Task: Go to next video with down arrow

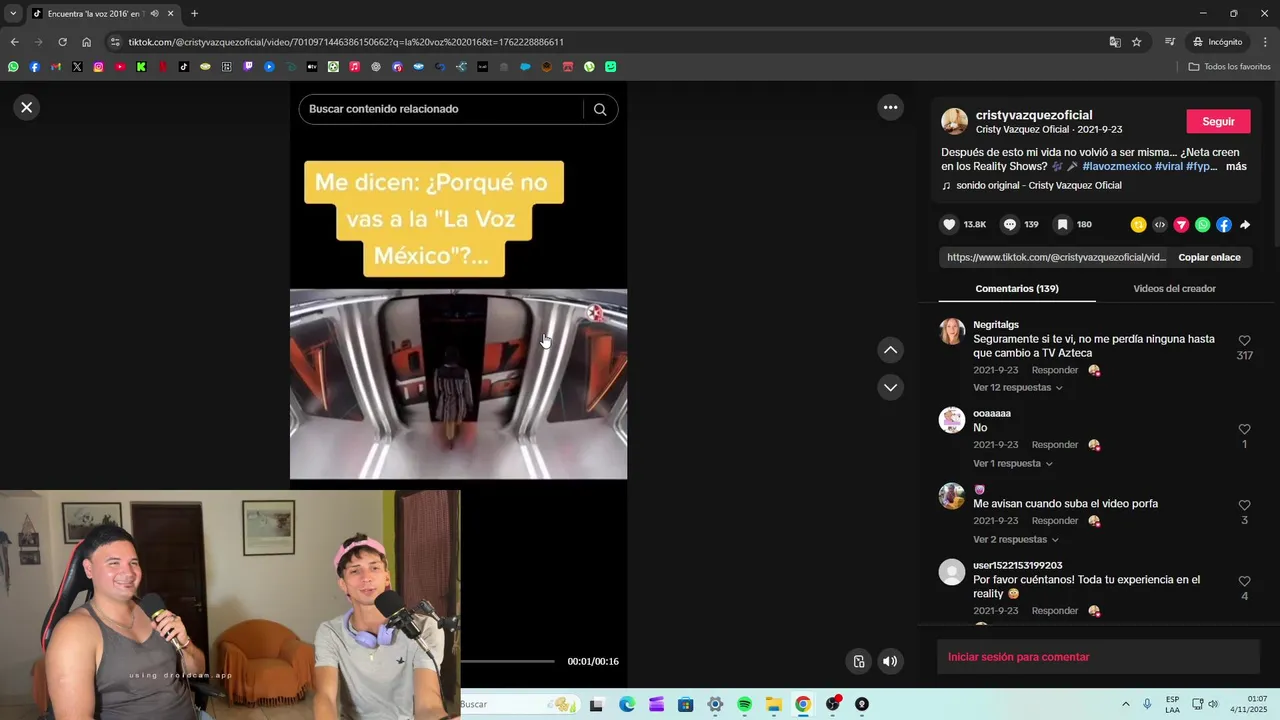Action: click(x=890, y=387)
